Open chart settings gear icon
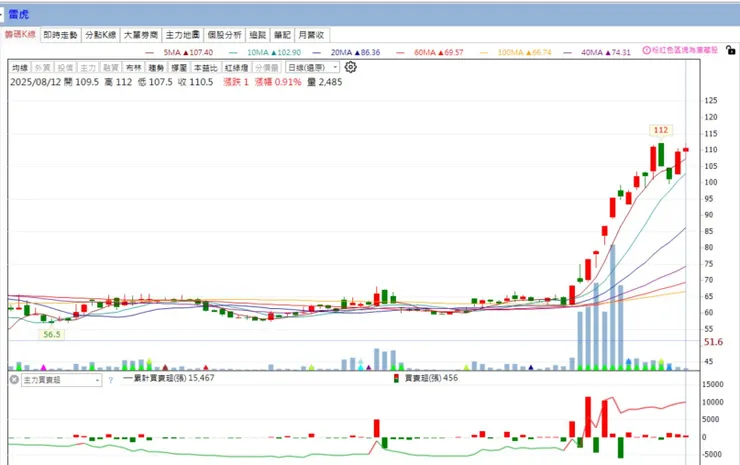This screenshot has width=740, height=465. [x=350, y=67]
